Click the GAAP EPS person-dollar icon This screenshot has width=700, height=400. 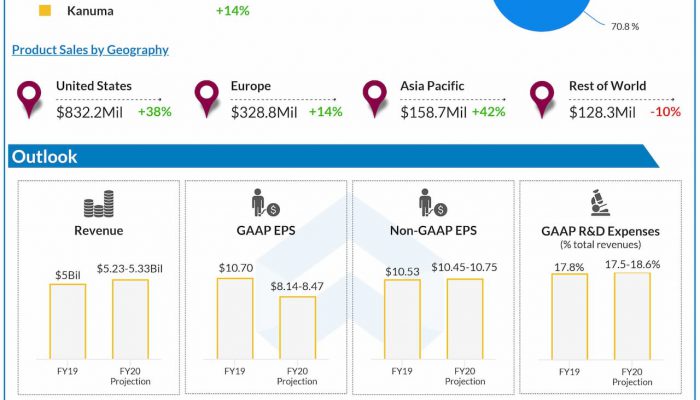point(265,205)
